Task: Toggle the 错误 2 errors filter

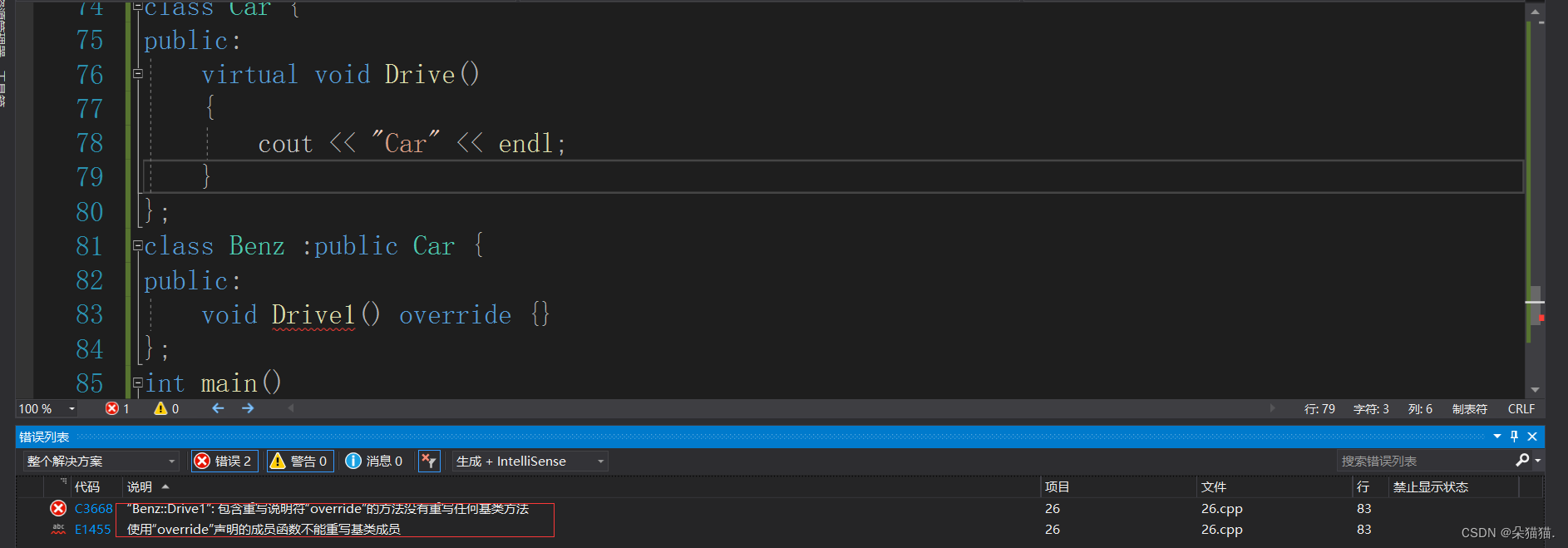Action: 224,461
